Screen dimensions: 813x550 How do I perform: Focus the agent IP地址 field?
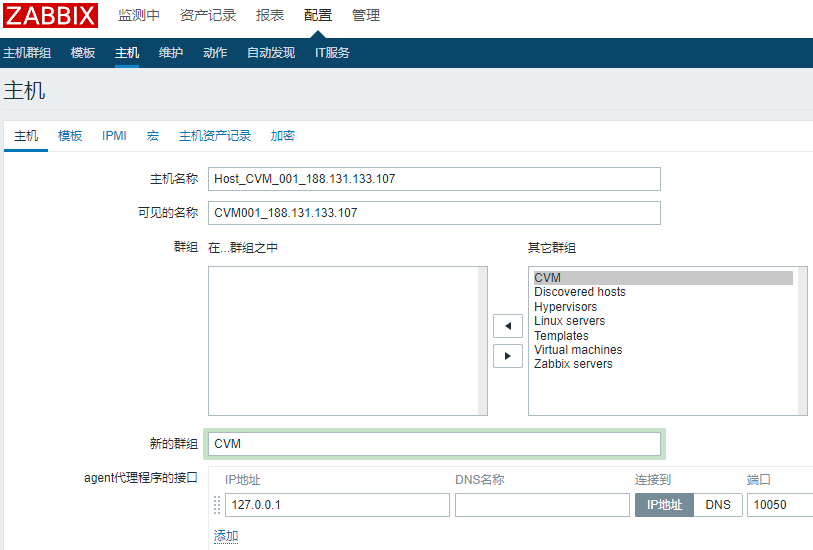(x=337, y=505)
